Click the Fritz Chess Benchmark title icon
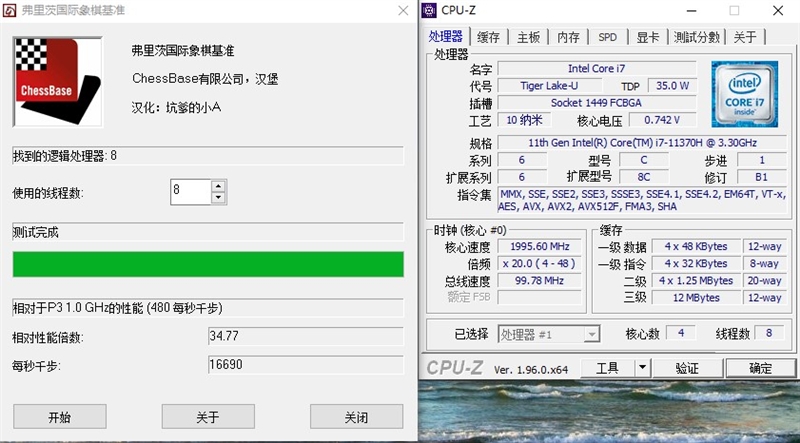This screenshot has height=443, width=800. (9, 10)
